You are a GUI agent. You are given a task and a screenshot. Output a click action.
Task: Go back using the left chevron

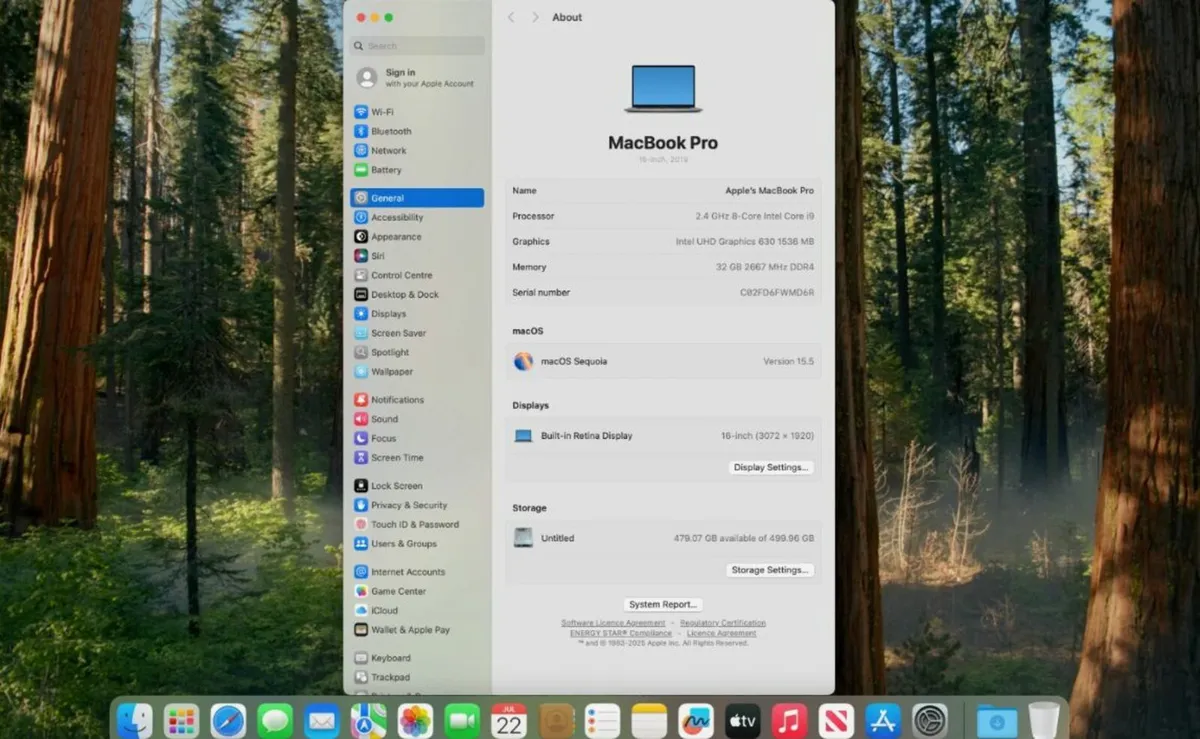tap(511, 17)
